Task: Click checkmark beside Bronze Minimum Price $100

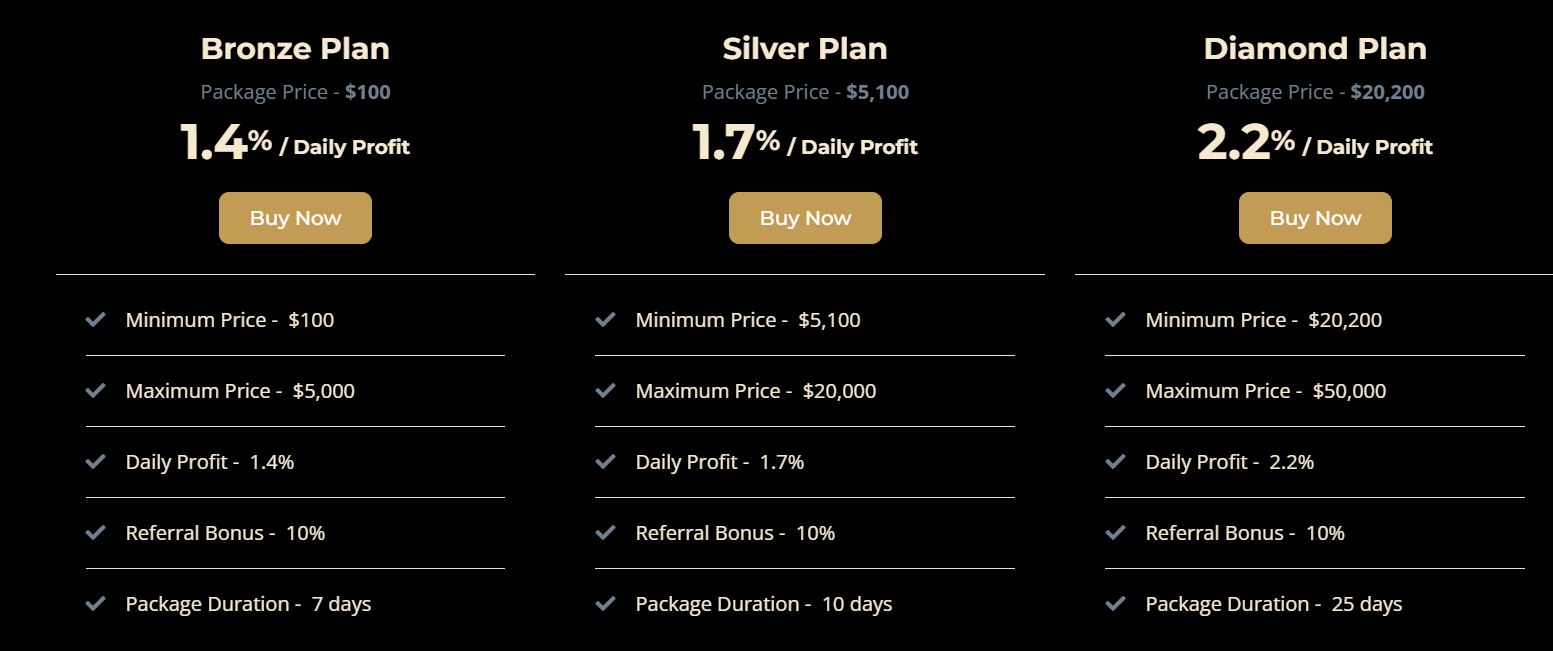Action: (x=96, y=320)
